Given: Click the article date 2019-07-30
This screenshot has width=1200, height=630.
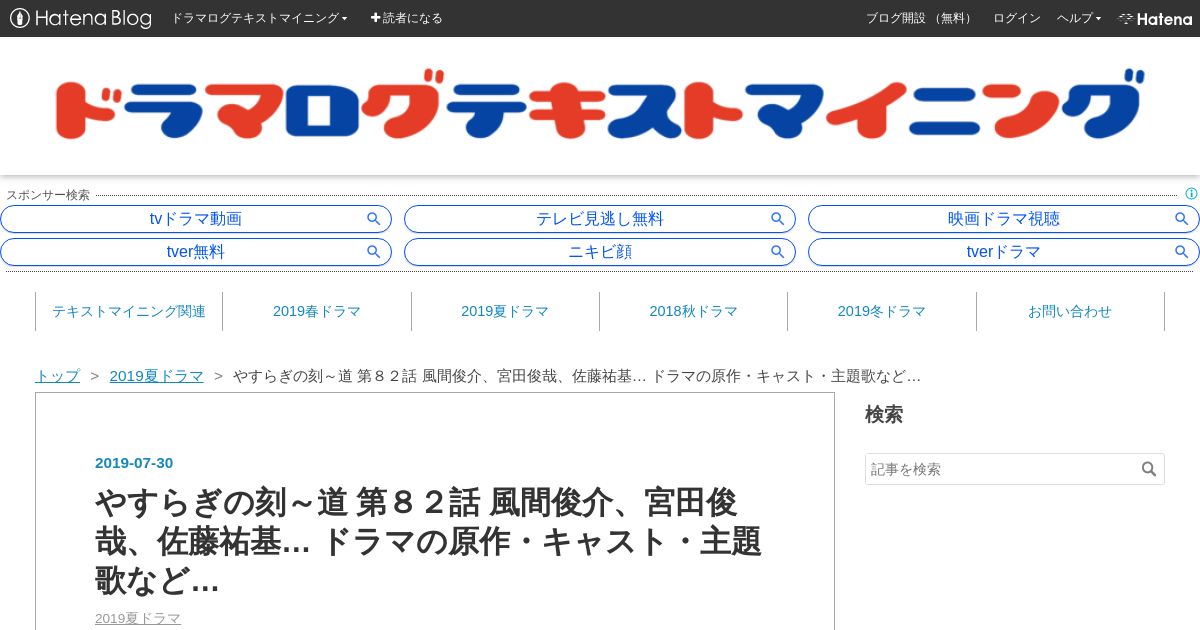Looking at the screenshot, I should tap(134, 463).
